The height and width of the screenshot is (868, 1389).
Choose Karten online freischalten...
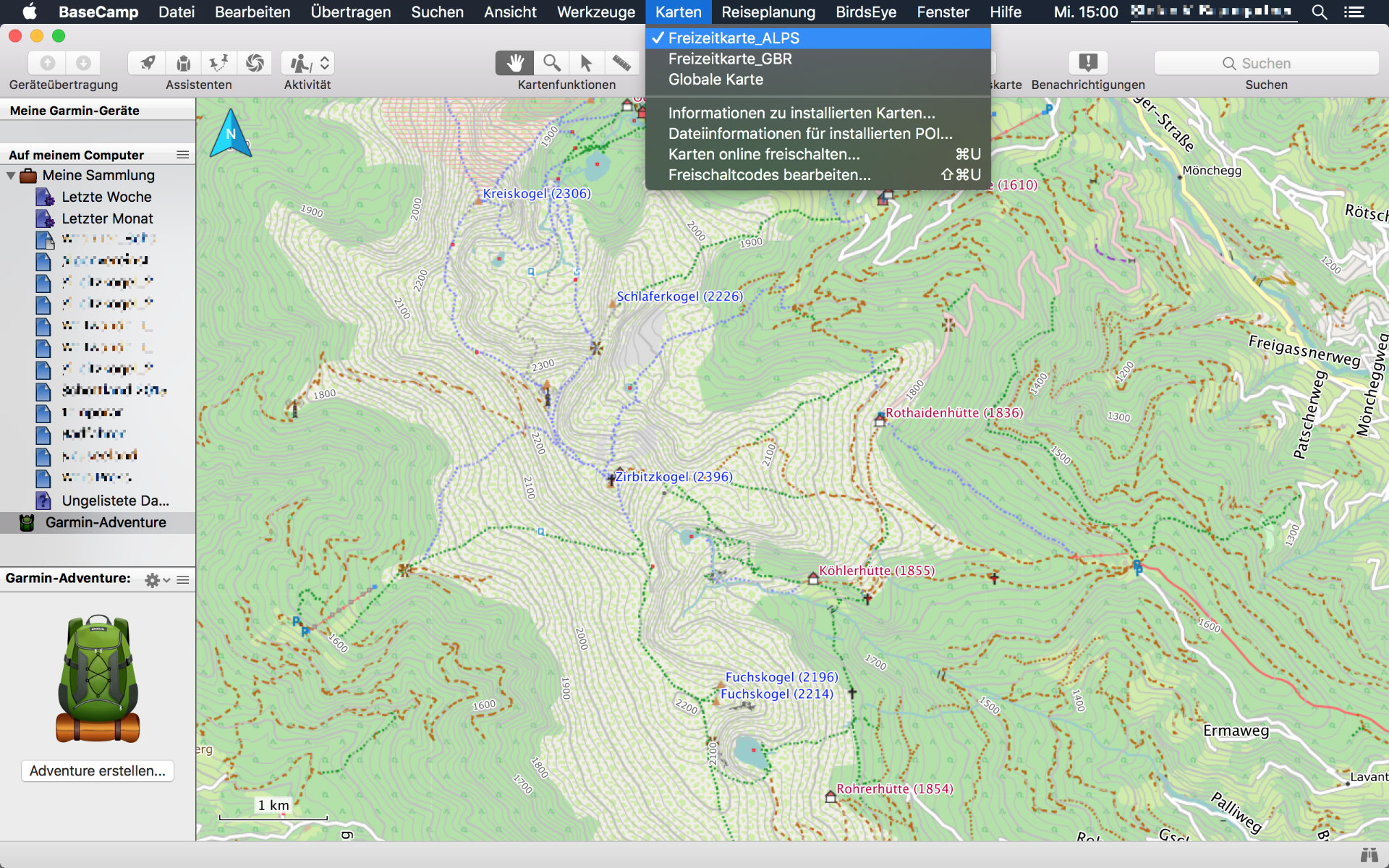coord(818,154)
